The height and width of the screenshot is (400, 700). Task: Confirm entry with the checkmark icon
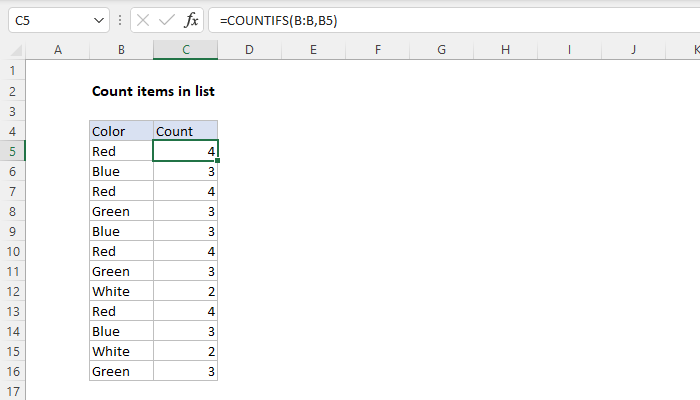[167, 21]
